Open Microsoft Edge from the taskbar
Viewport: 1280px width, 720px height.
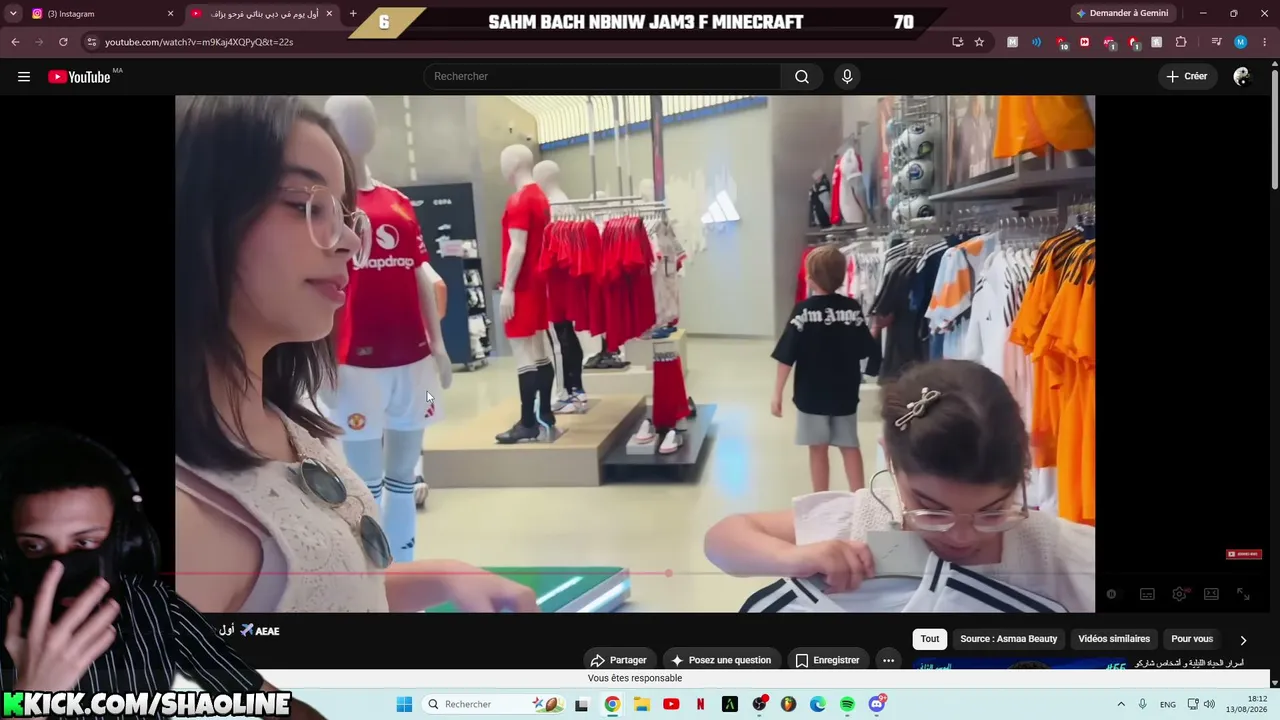click(818, 704)
